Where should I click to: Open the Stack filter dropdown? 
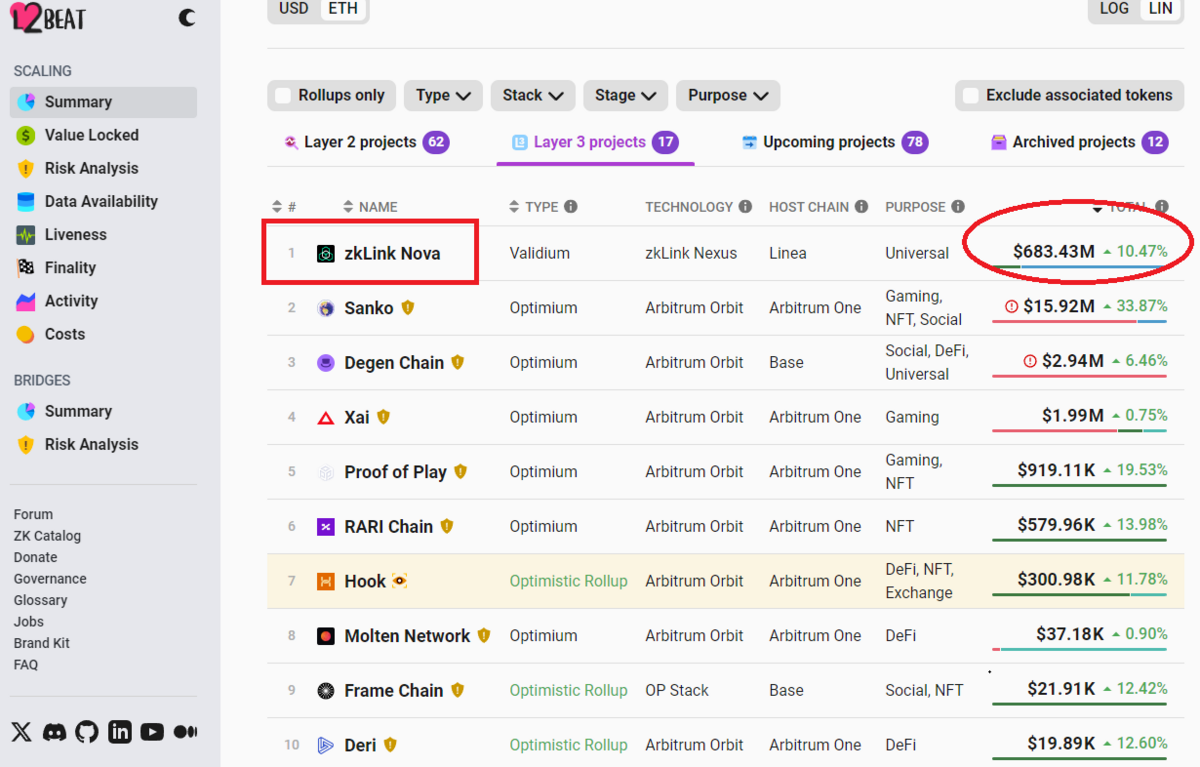click(533, 95)
